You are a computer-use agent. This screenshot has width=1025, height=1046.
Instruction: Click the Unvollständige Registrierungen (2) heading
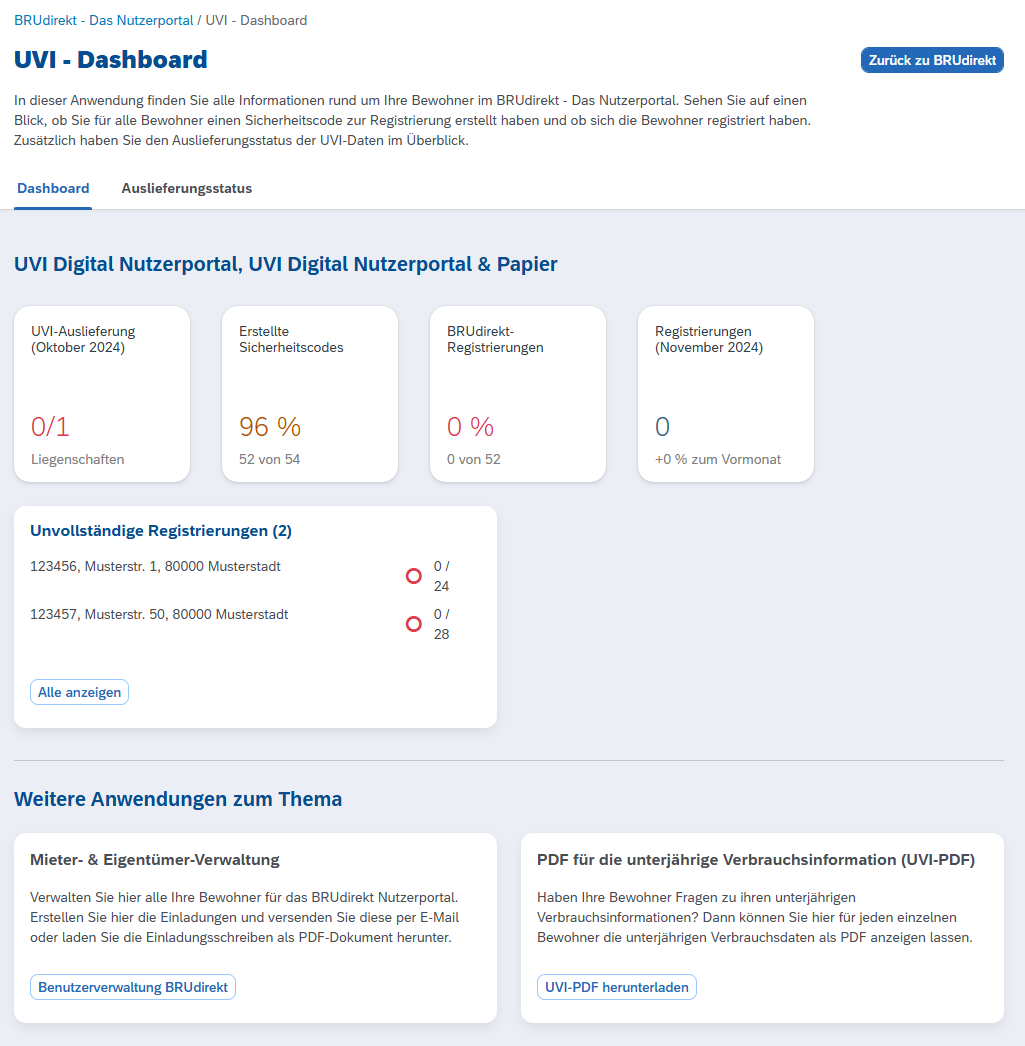[161, 530]
